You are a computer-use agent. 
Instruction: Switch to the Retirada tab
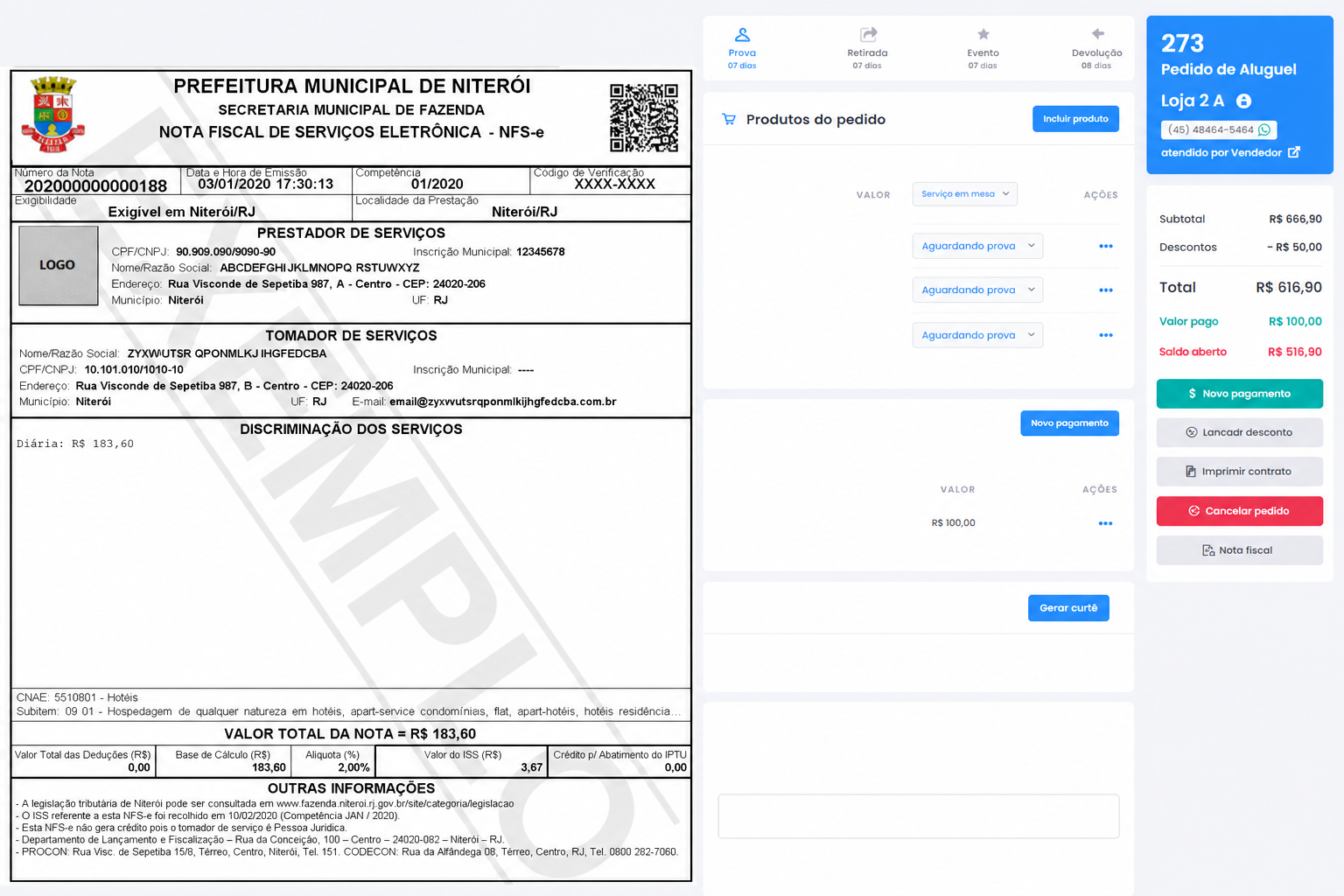867,48
